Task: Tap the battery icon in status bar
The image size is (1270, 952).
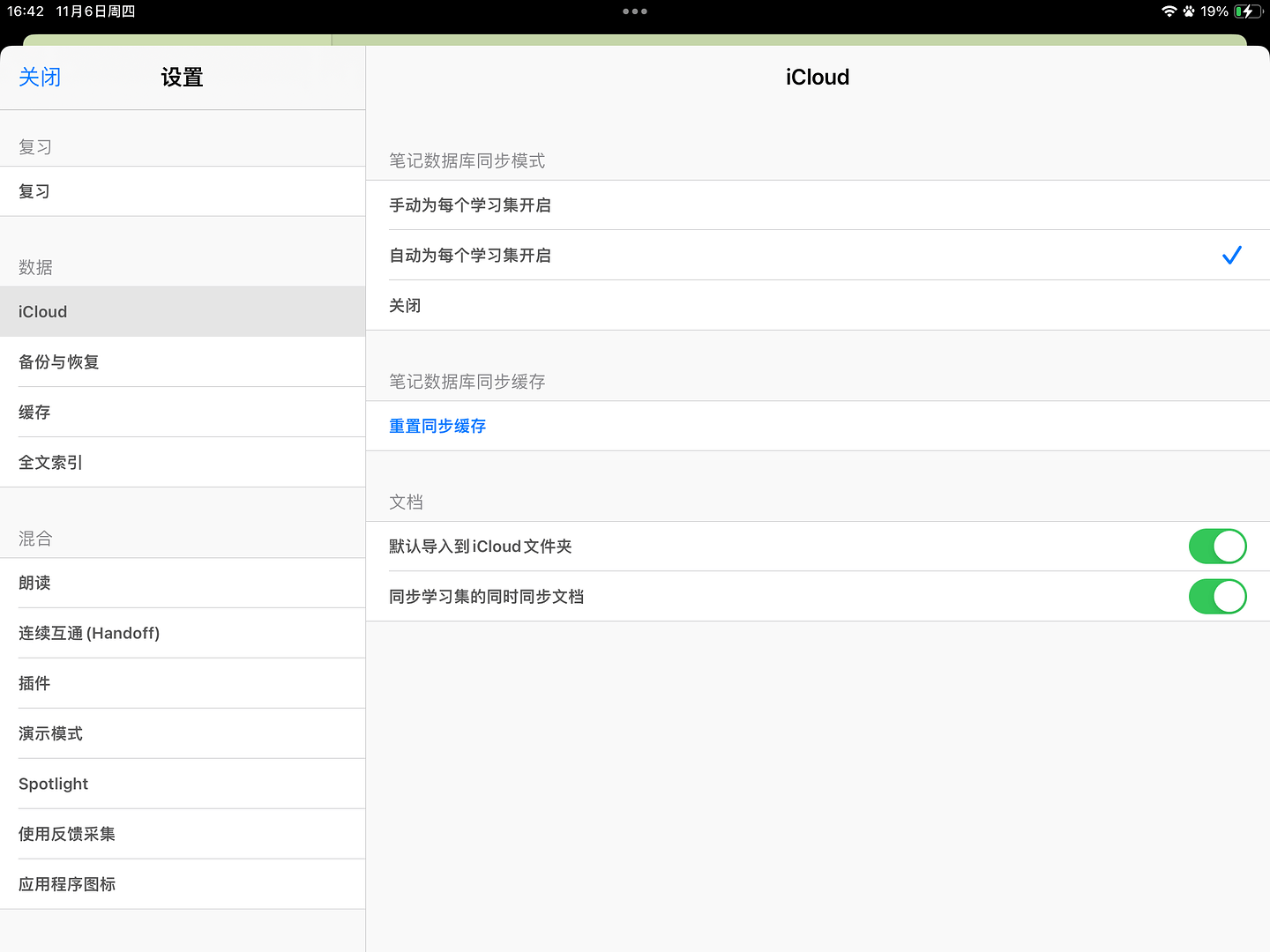Action: (1248, 11)
